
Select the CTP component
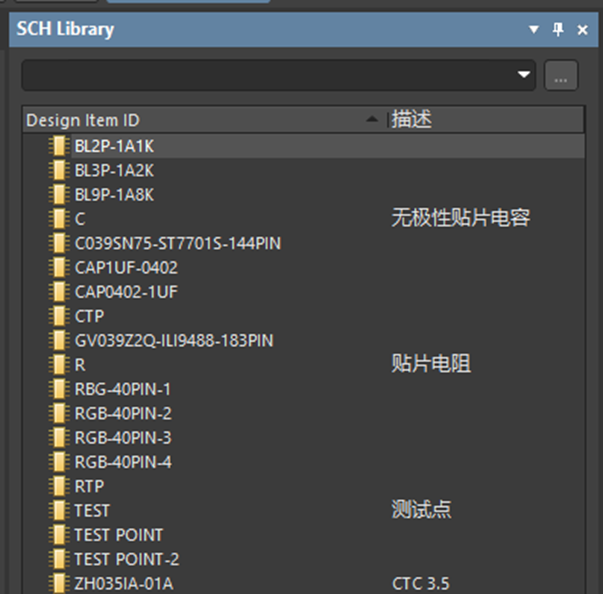89,316
